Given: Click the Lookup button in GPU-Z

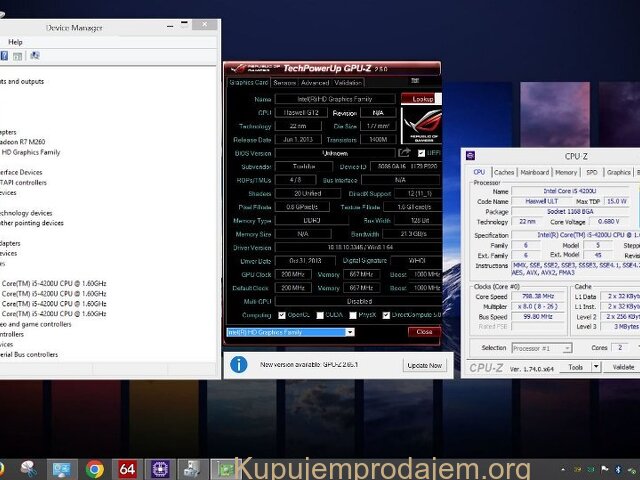Looking at the screenshot, I should pos(421,99).
